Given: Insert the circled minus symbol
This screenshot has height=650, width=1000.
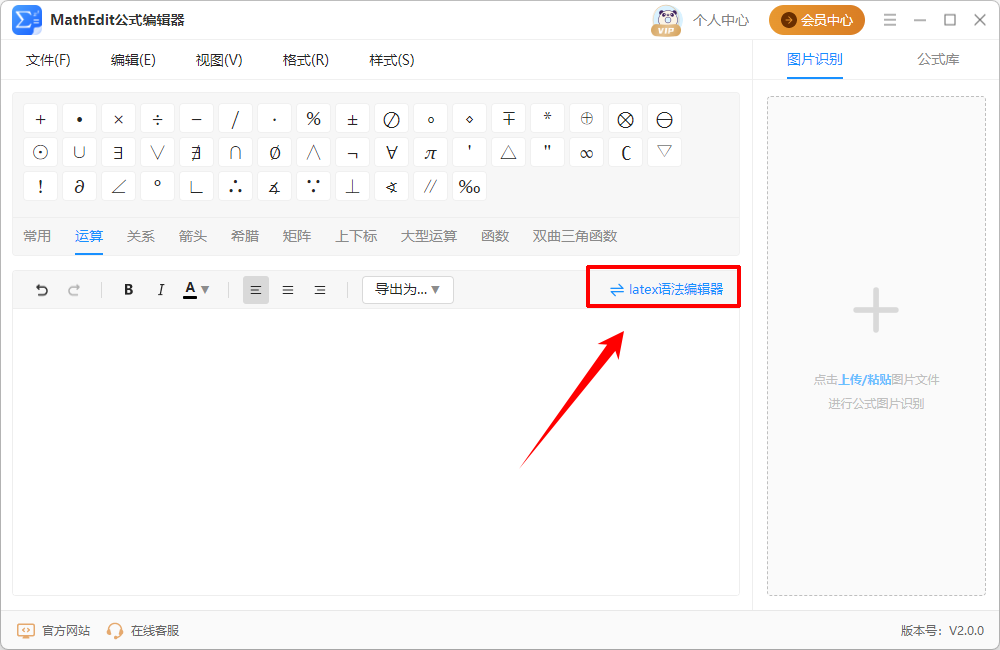Looking at the screenshot, I should (664, 119).
